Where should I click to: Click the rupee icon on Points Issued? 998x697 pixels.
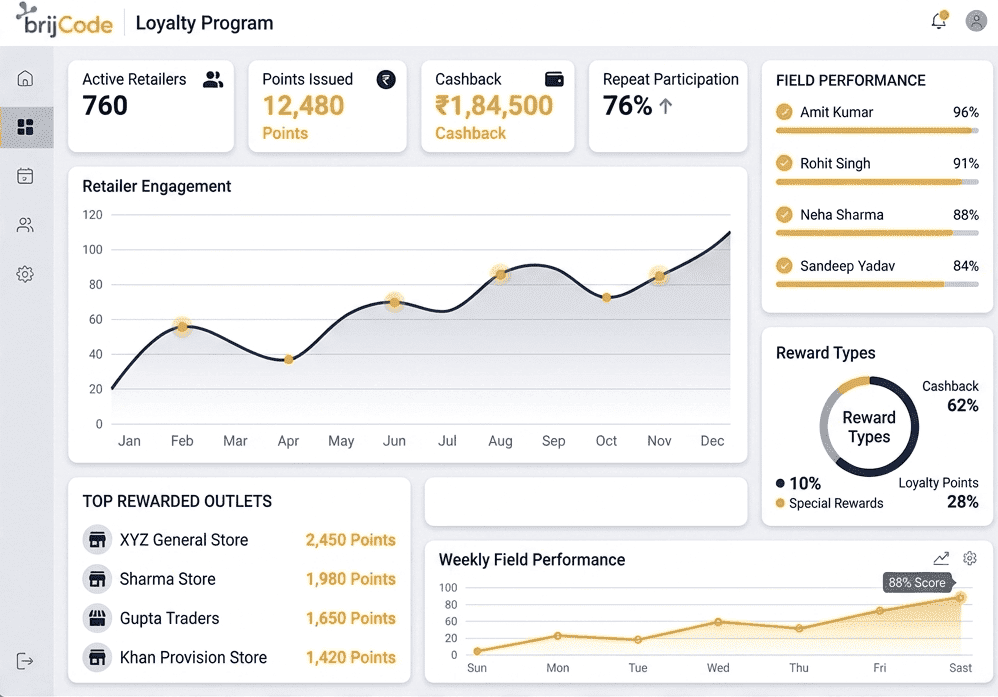(x=386, y=80)
